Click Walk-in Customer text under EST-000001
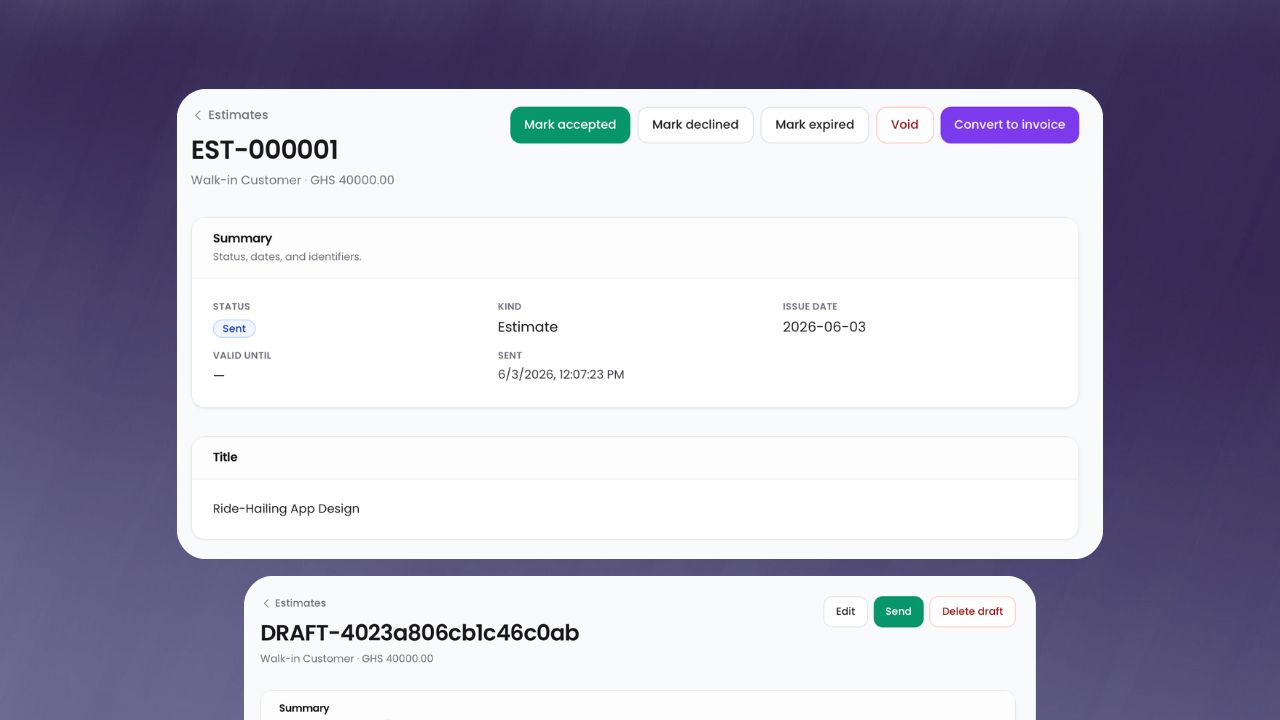Image resolution: width=1280 pixels, height=720 pixels. pos(246,180)
